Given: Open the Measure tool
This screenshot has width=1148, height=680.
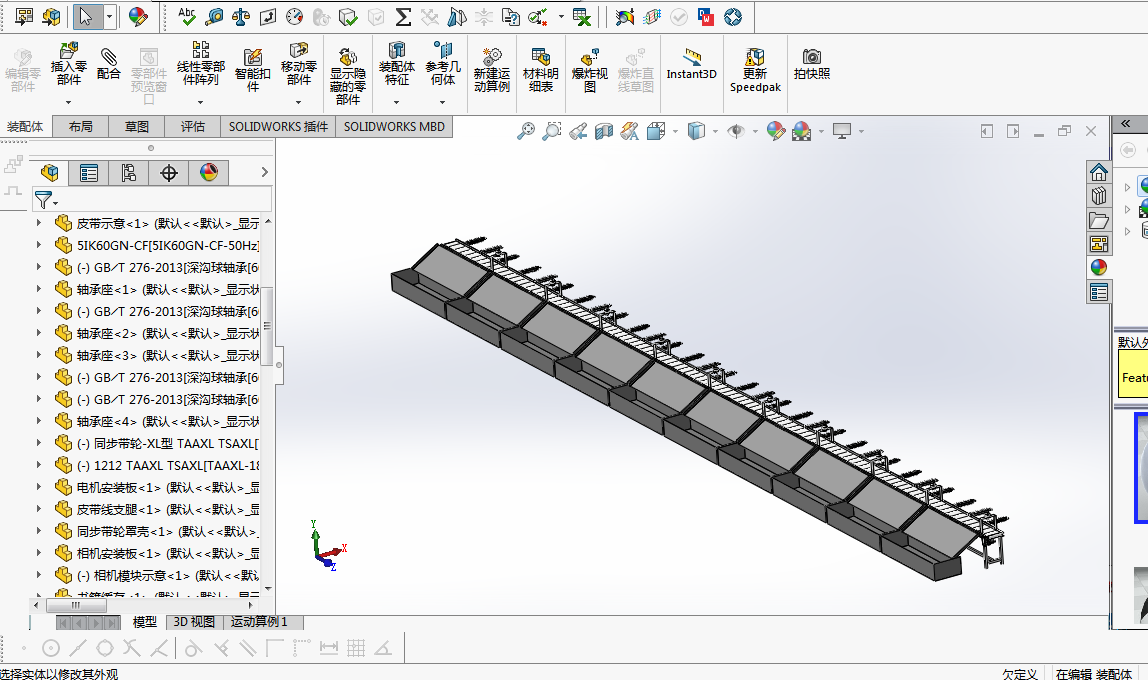Looking at the screenshot, I should click(x=214, y=17).
